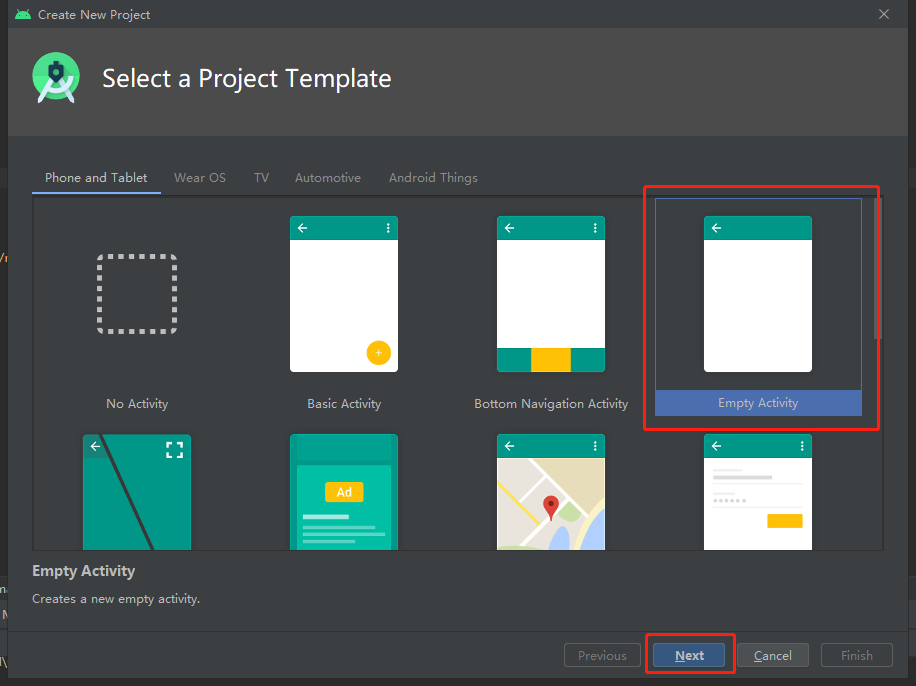Open the Android Things tab

433,177
